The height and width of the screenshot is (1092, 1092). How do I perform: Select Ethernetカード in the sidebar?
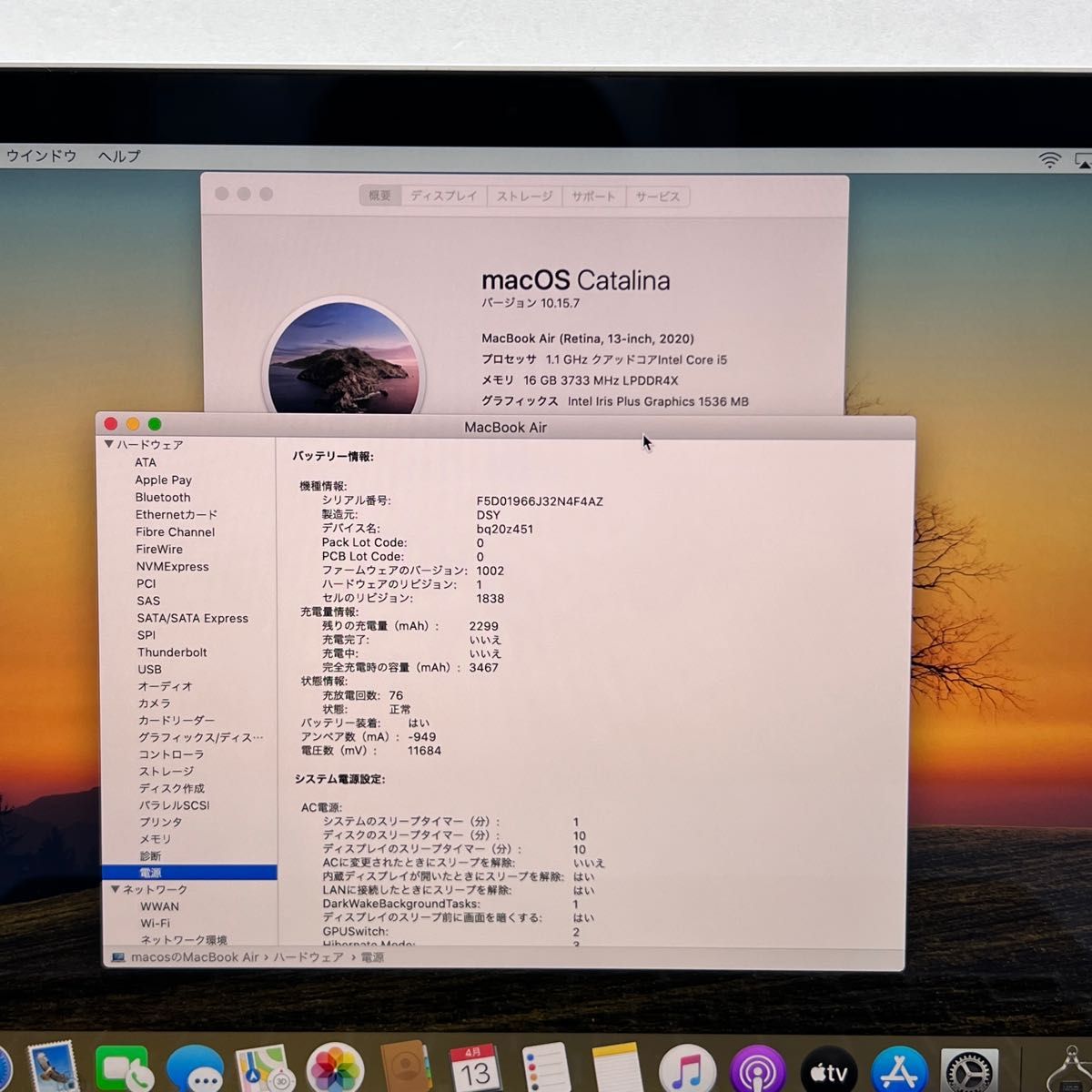point(177,514)
